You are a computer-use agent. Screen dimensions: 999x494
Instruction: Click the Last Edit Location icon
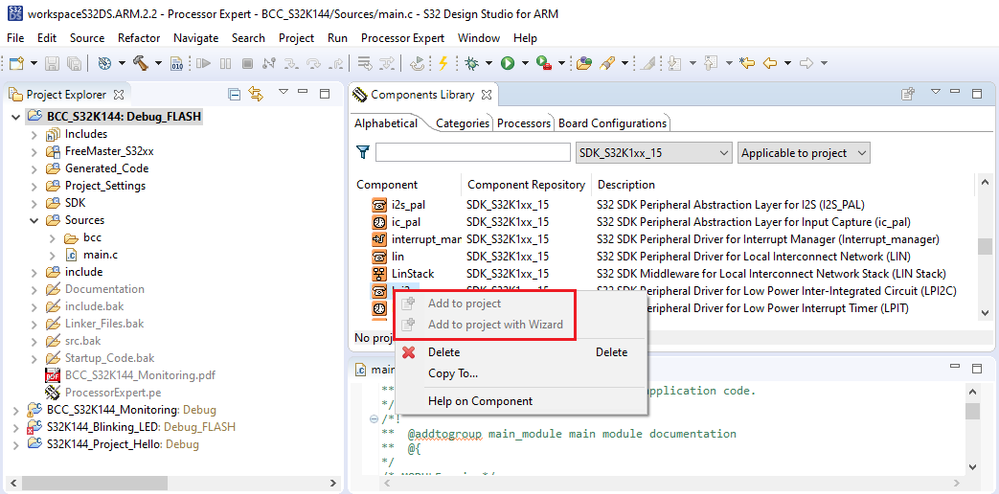[x=747, y=62]
